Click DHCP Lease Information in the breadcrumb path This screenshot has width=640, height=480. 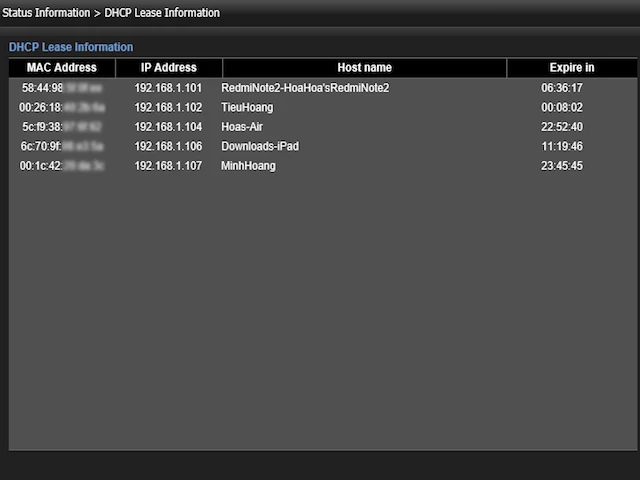tap(162, 13)
